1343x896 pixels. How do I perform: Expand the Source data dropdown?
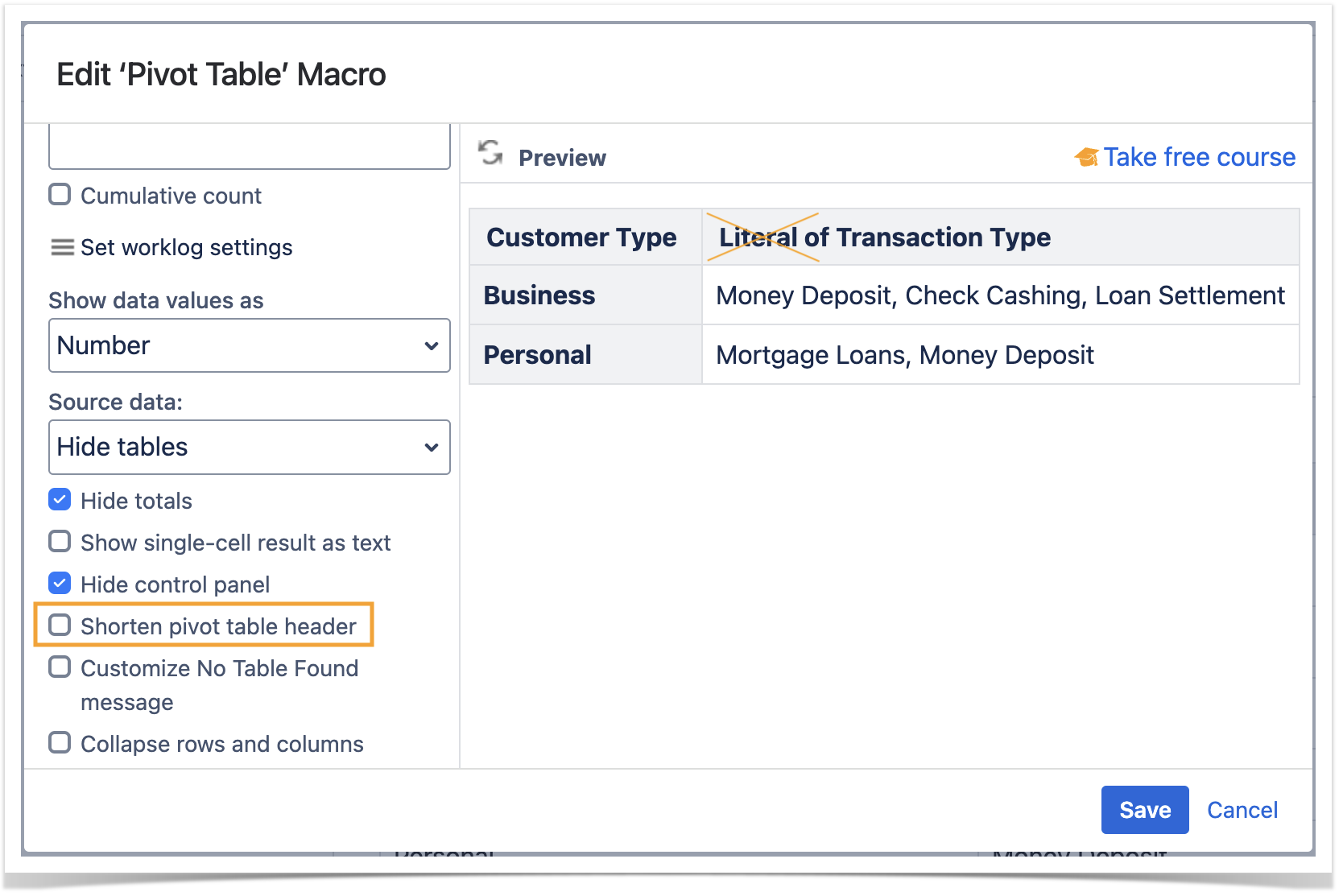pyautogui.click(x=249, y=447)
